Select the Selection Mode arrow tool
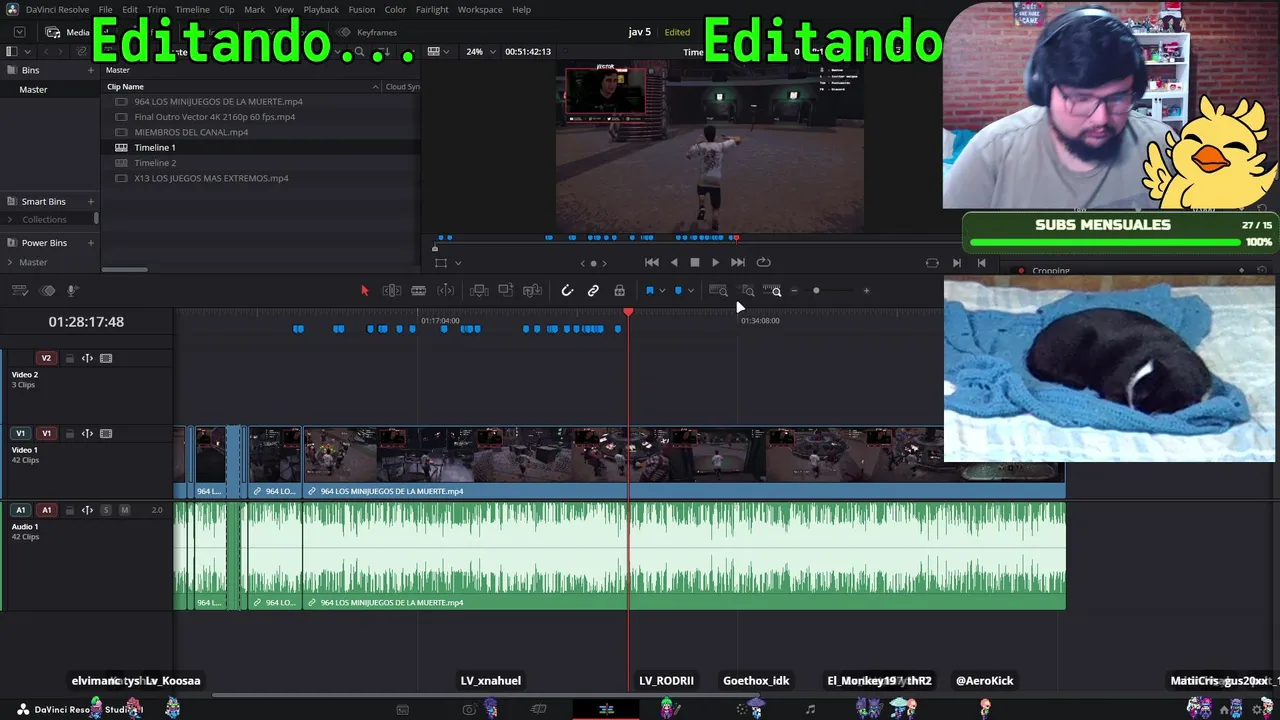This screenshot has height=720, width=1280. (364, 291)
